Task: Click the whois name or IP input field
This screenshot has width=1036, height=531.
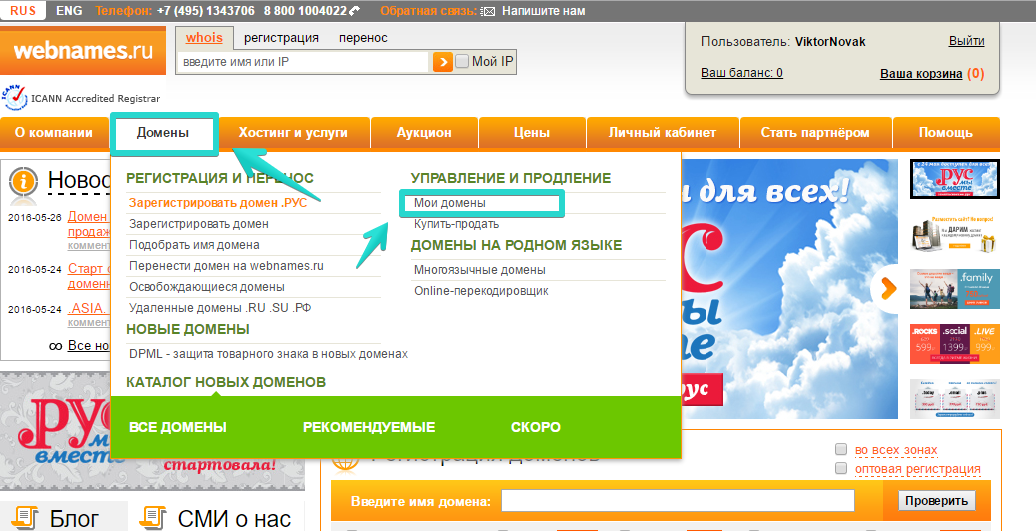Action: [x=303, y=62]
